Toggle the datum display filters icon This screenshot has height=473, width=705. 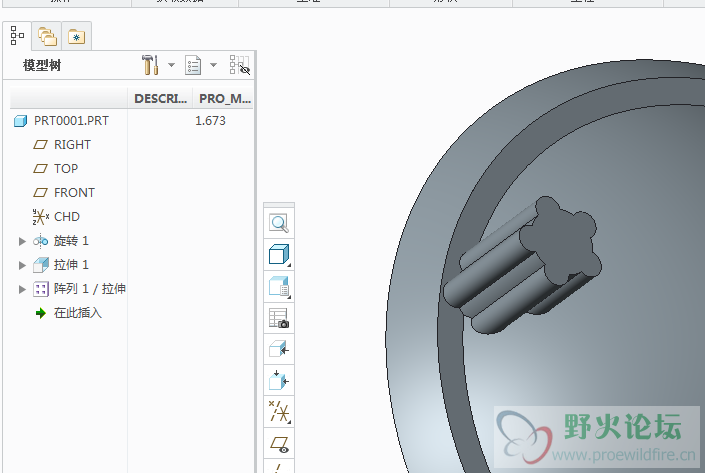click(x=279, y=412)
